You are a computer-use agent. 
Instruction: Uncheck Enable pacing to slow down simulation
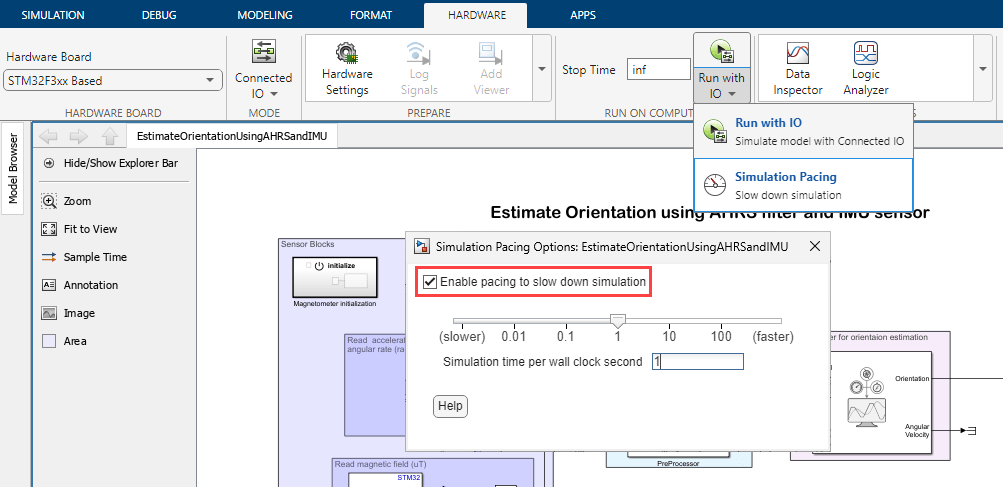tap(430, 282)
